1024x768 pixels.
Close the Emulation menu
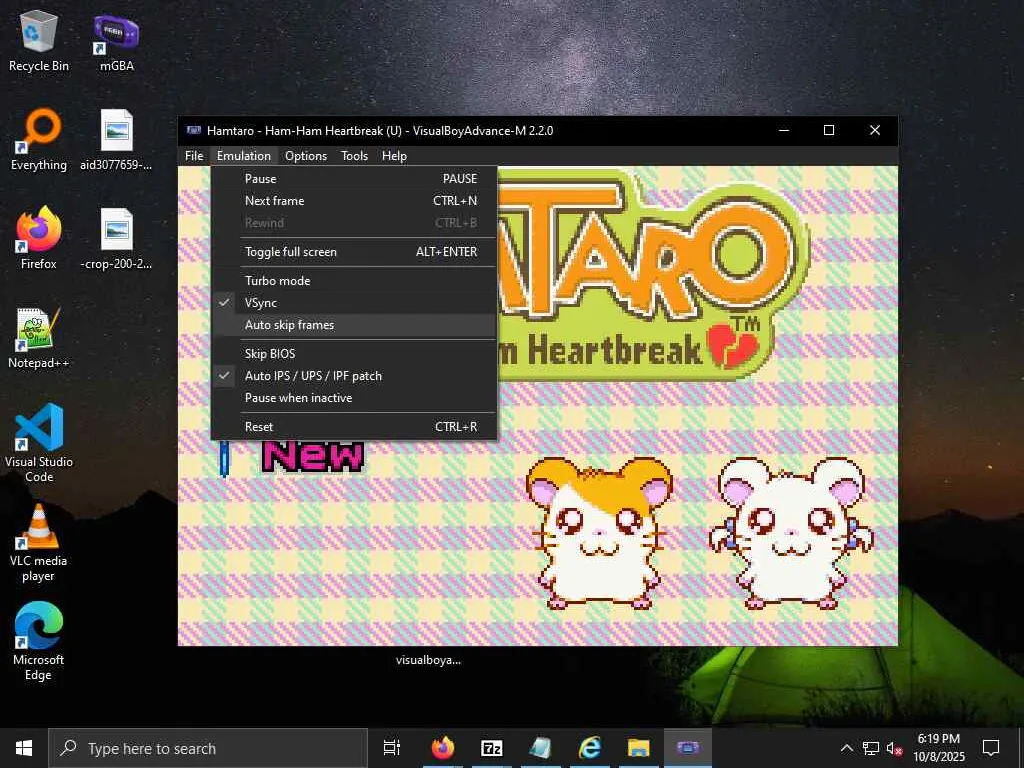244,155
